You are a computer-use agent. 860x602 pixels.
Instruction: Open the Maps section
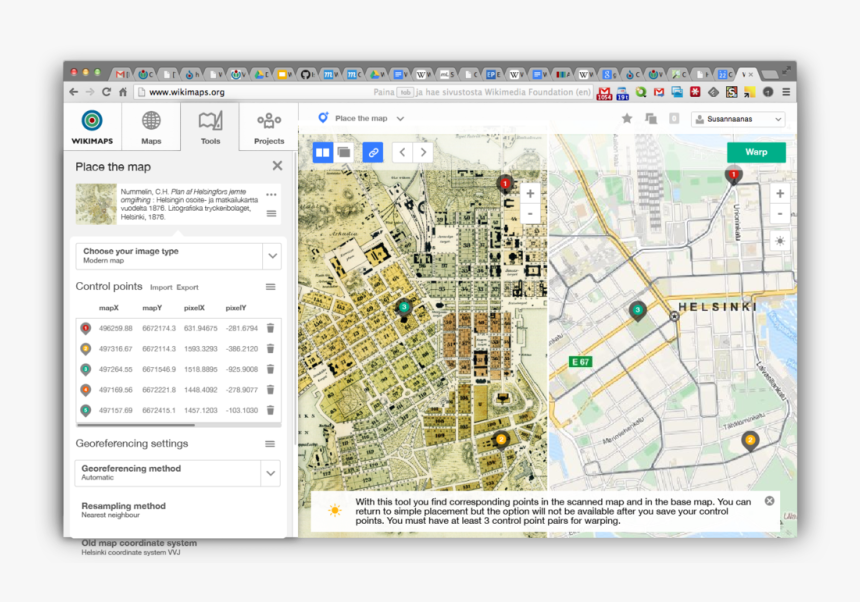click(151, 127)
